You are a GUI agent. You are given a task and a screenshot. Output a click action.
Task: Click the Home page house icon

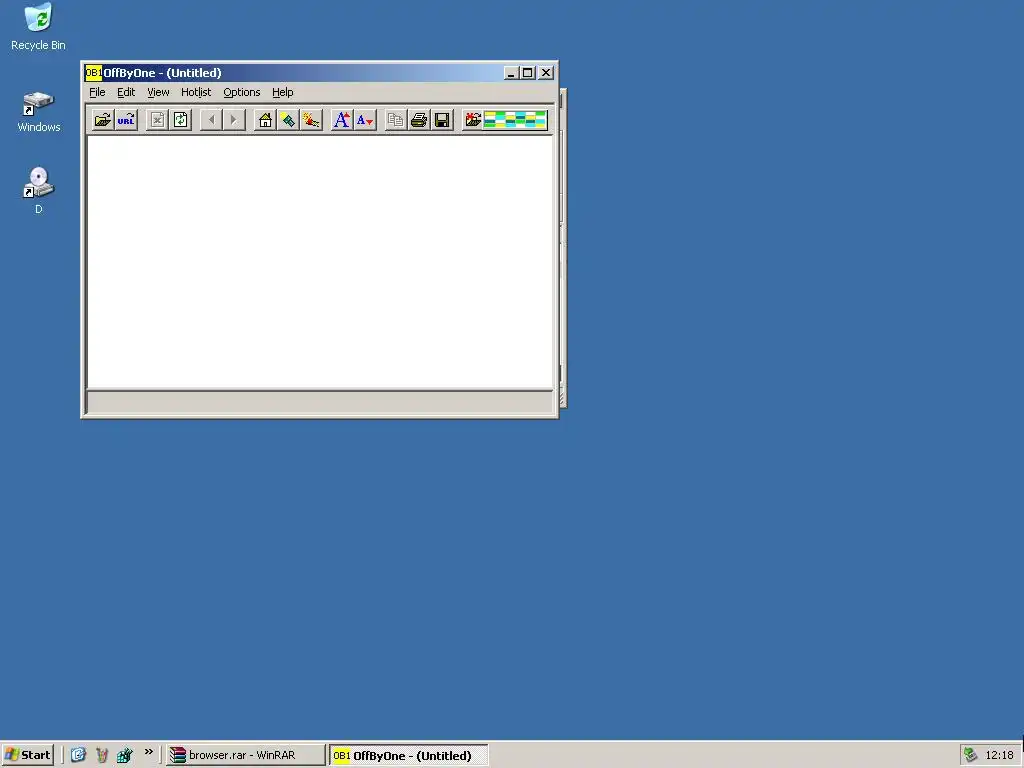pos(265,120)
